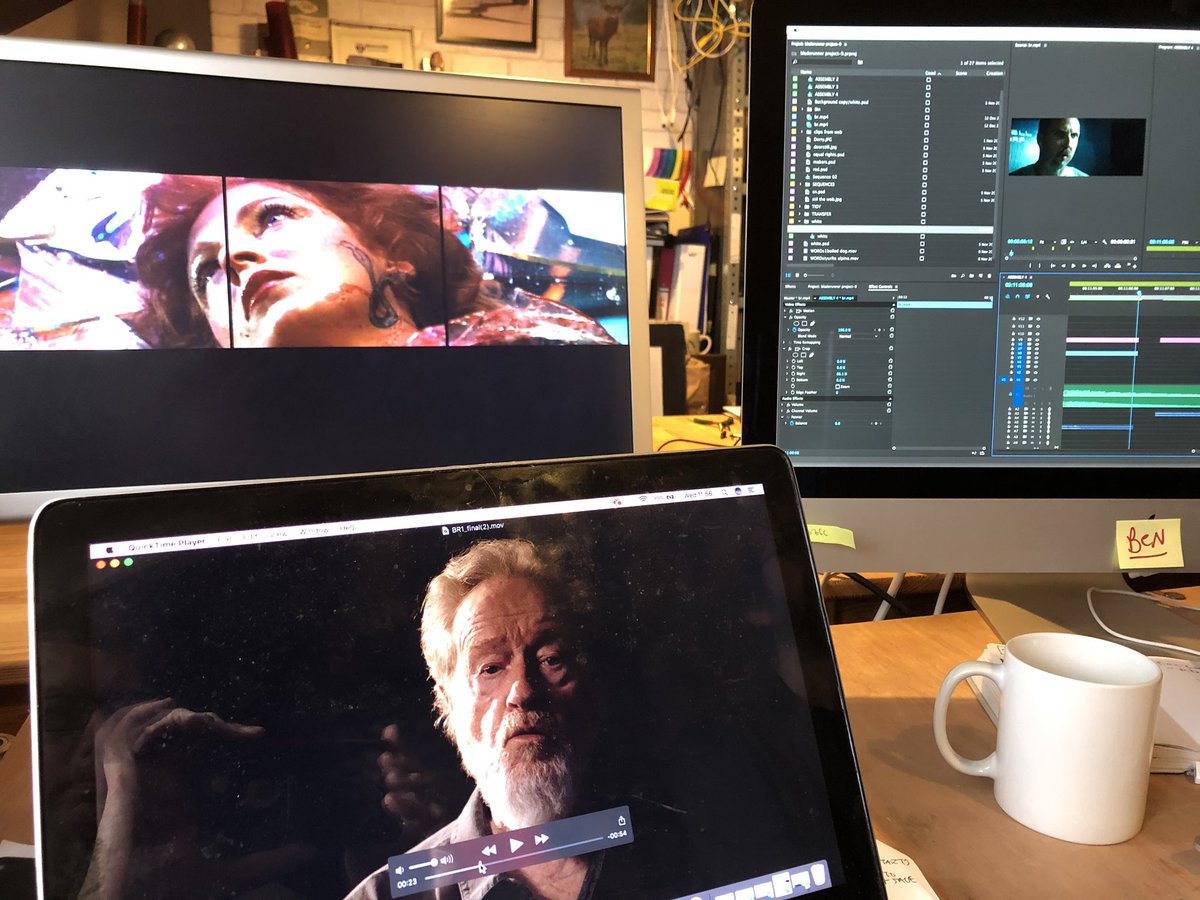The image size is (1200, 900).
Task: Mute audio with QuickTime speaker icon
Action: pos(399,870)
